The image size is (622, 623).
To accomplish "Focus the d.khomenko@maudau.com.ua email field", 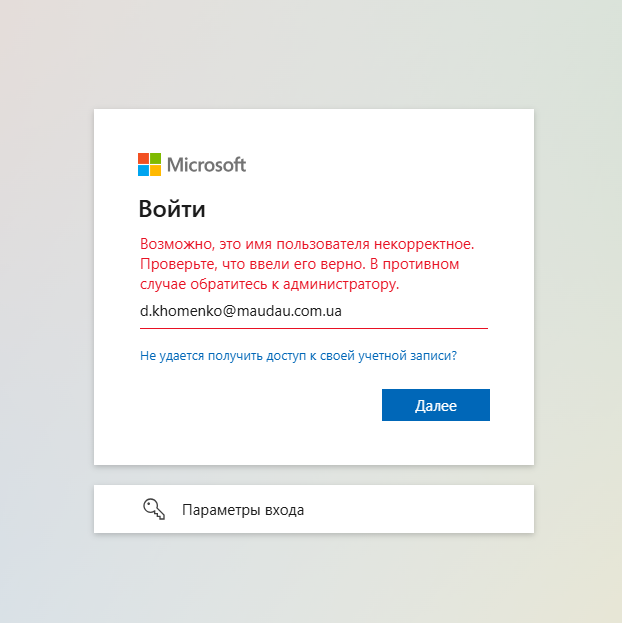I will point(314,311).
